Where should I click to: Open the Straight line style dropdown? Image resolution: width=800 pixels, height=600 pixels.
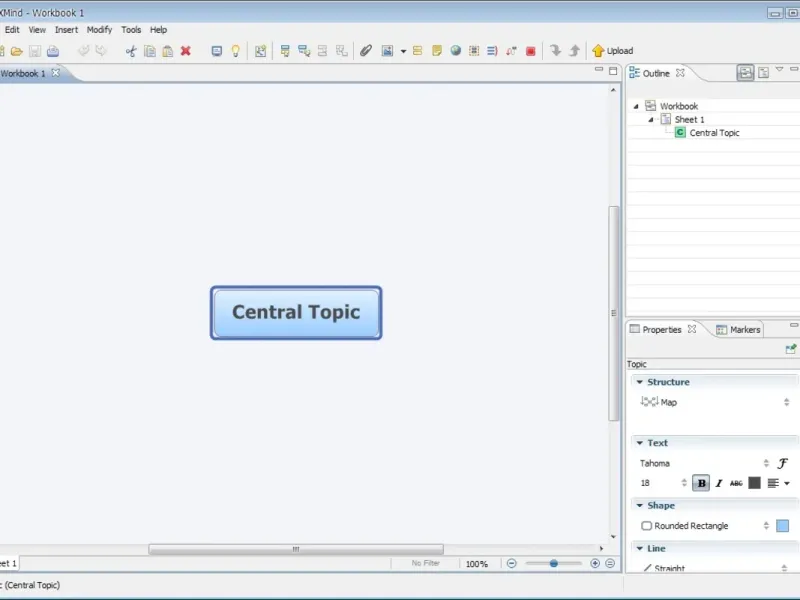click(784, 568)
